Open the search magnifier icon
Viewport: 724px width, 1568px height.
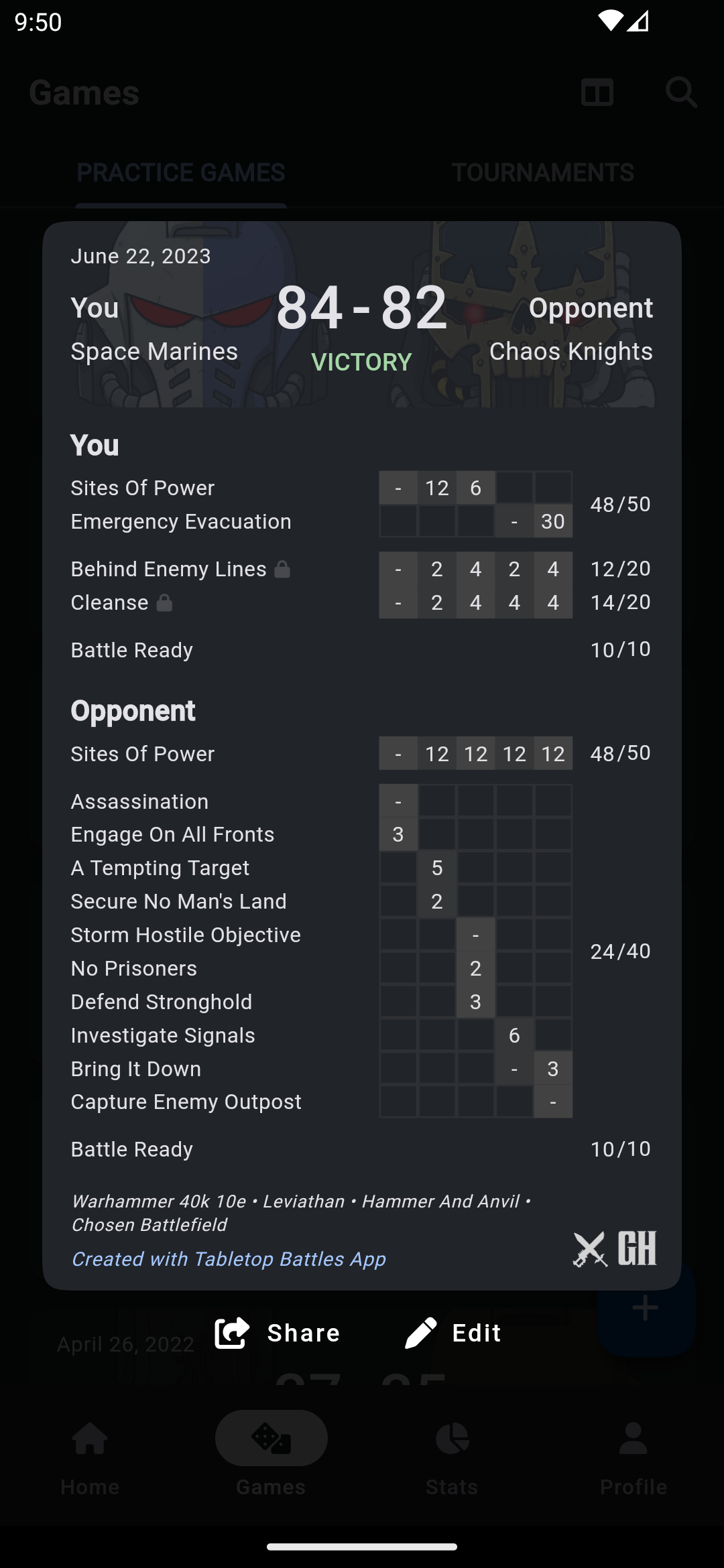click(x=681, y=92)
